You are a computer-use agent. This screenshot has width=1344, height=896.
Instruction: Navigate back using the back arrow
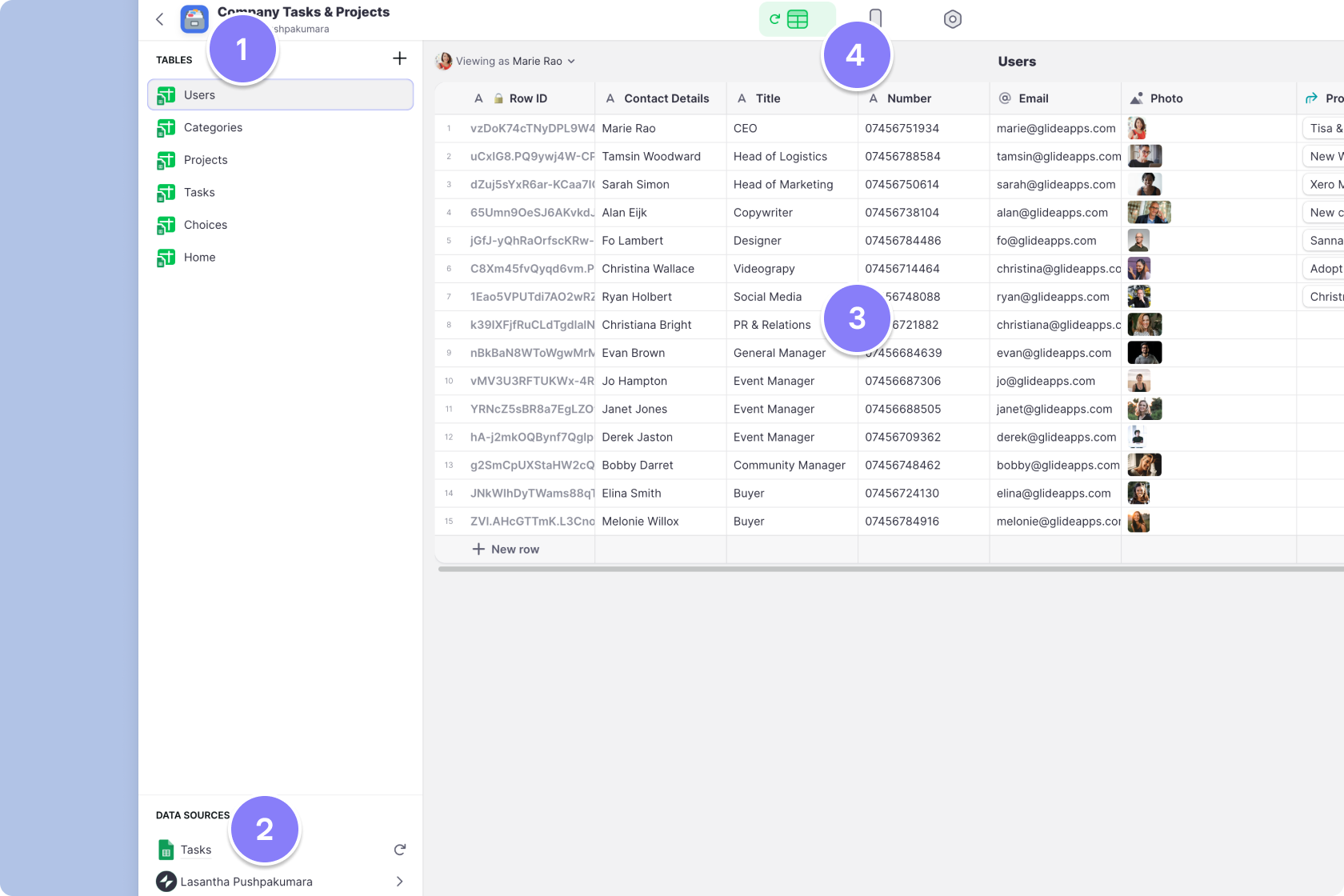coord(159,19)
